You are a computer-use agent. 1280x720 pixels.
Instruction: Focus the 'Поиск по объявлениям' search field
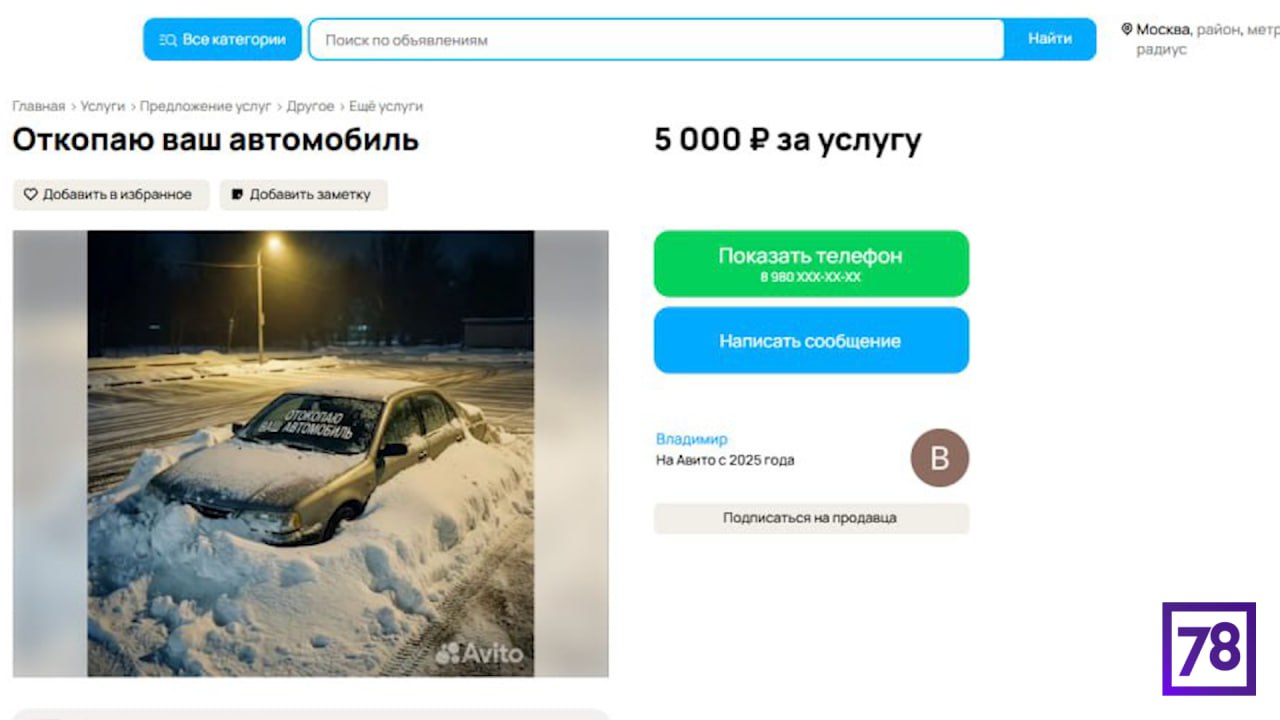tap(656, 40)
